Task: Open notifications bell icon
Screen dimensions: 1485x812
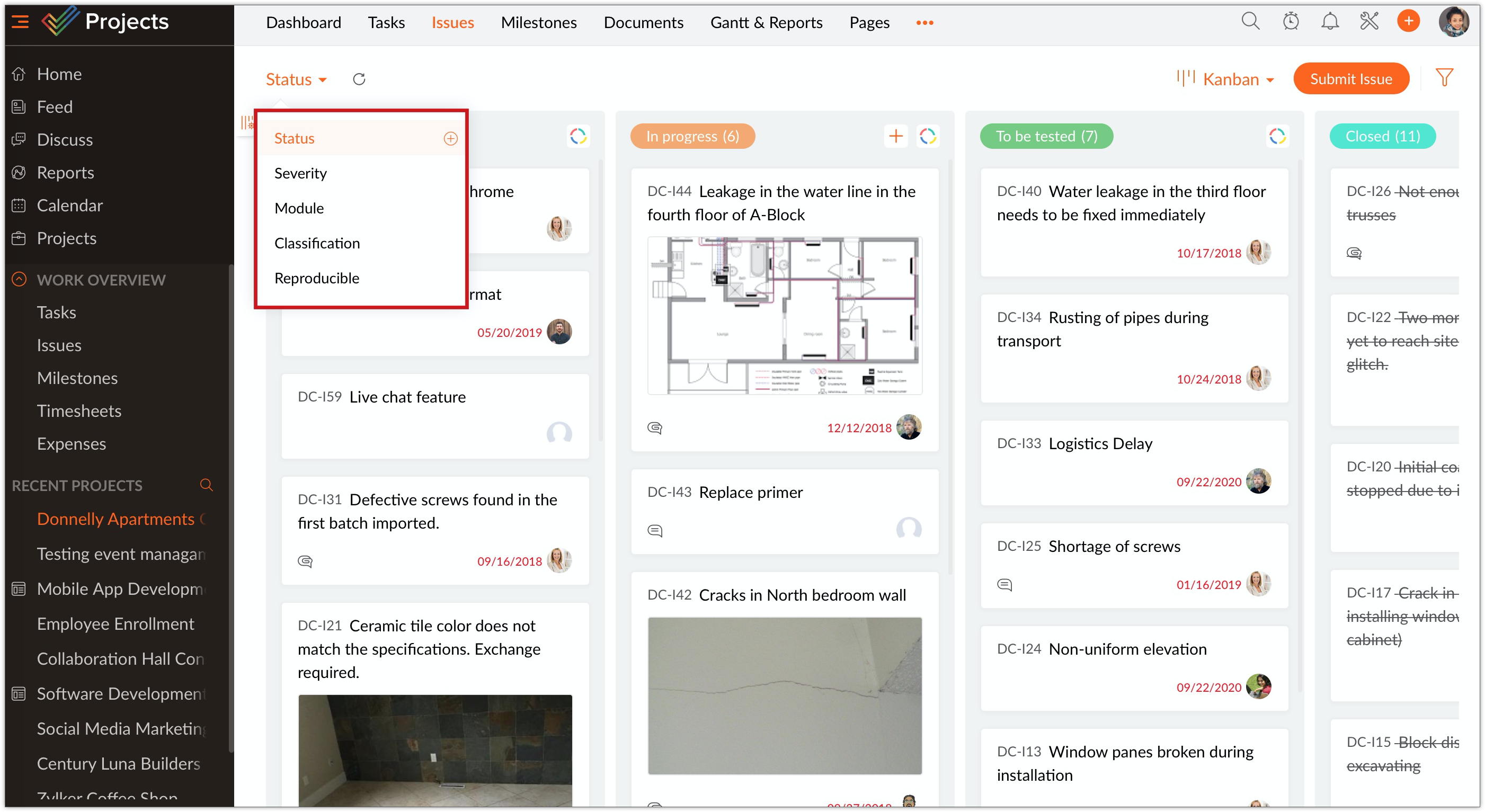Action: point(1329,22)
